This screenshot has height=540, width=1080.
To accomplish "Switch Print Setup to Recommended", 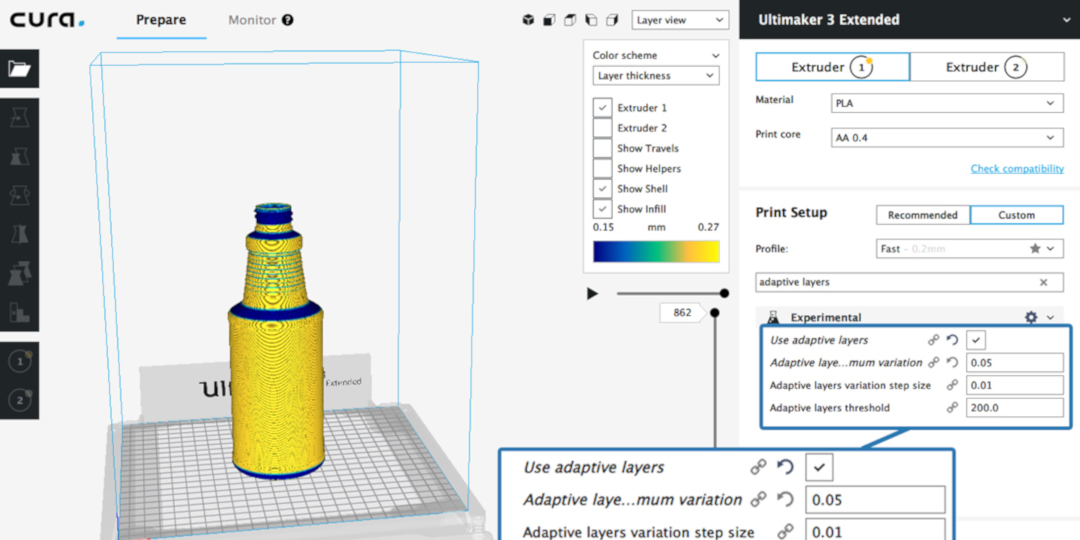I will click(923, 215).
